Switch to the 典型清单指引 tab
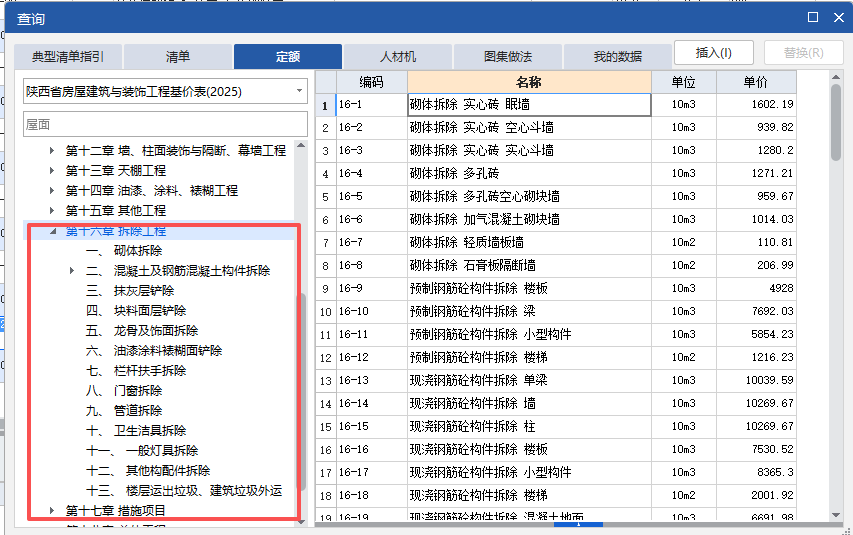This screenshot has height=535, width=853. 68,57
